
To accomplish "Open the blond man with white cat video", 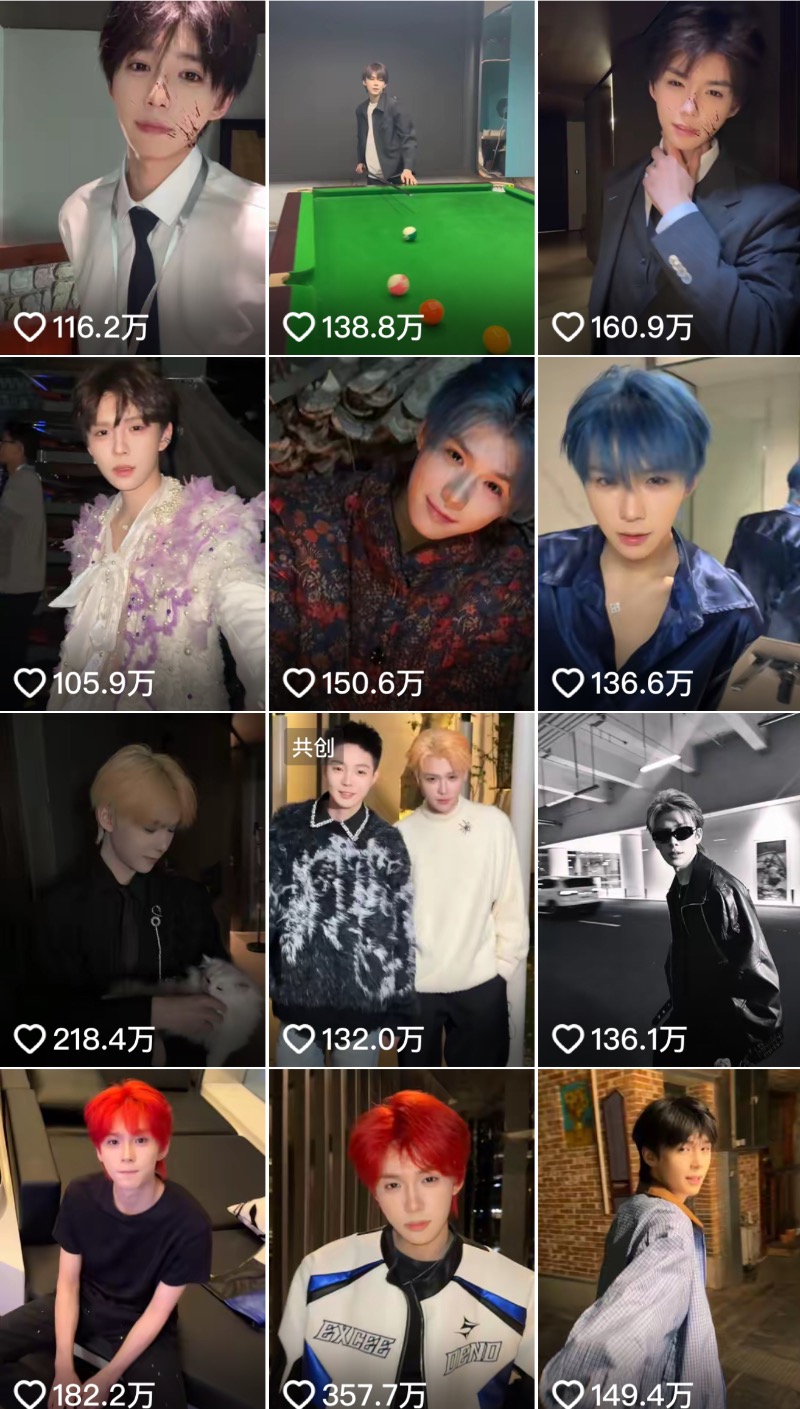I will (133, 890).
